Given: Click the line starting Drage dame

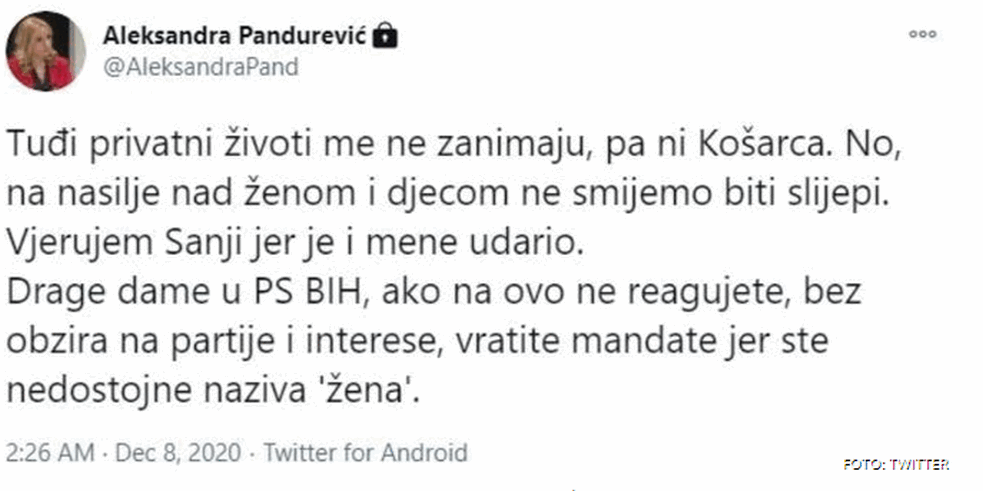Looking at the screenshot, I should pos(433,295).
